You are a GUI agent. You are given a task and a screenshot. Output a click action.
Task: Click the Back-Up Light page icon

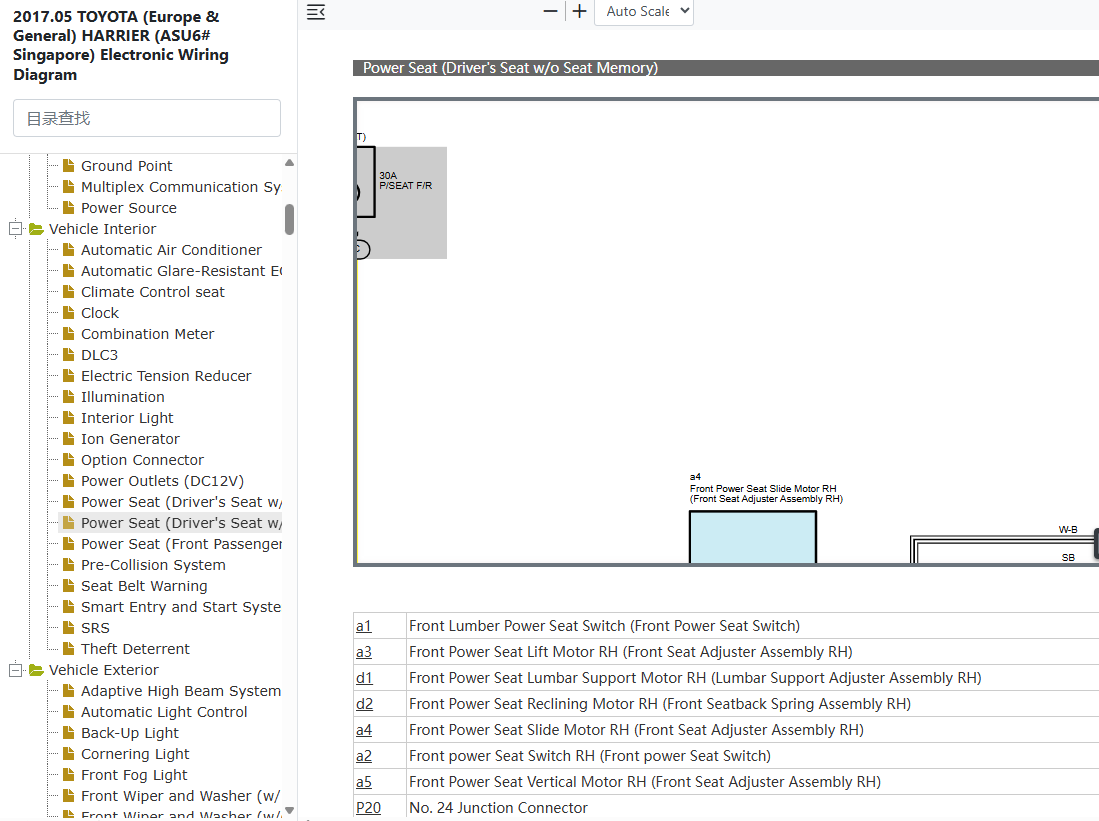coord(69,733)
